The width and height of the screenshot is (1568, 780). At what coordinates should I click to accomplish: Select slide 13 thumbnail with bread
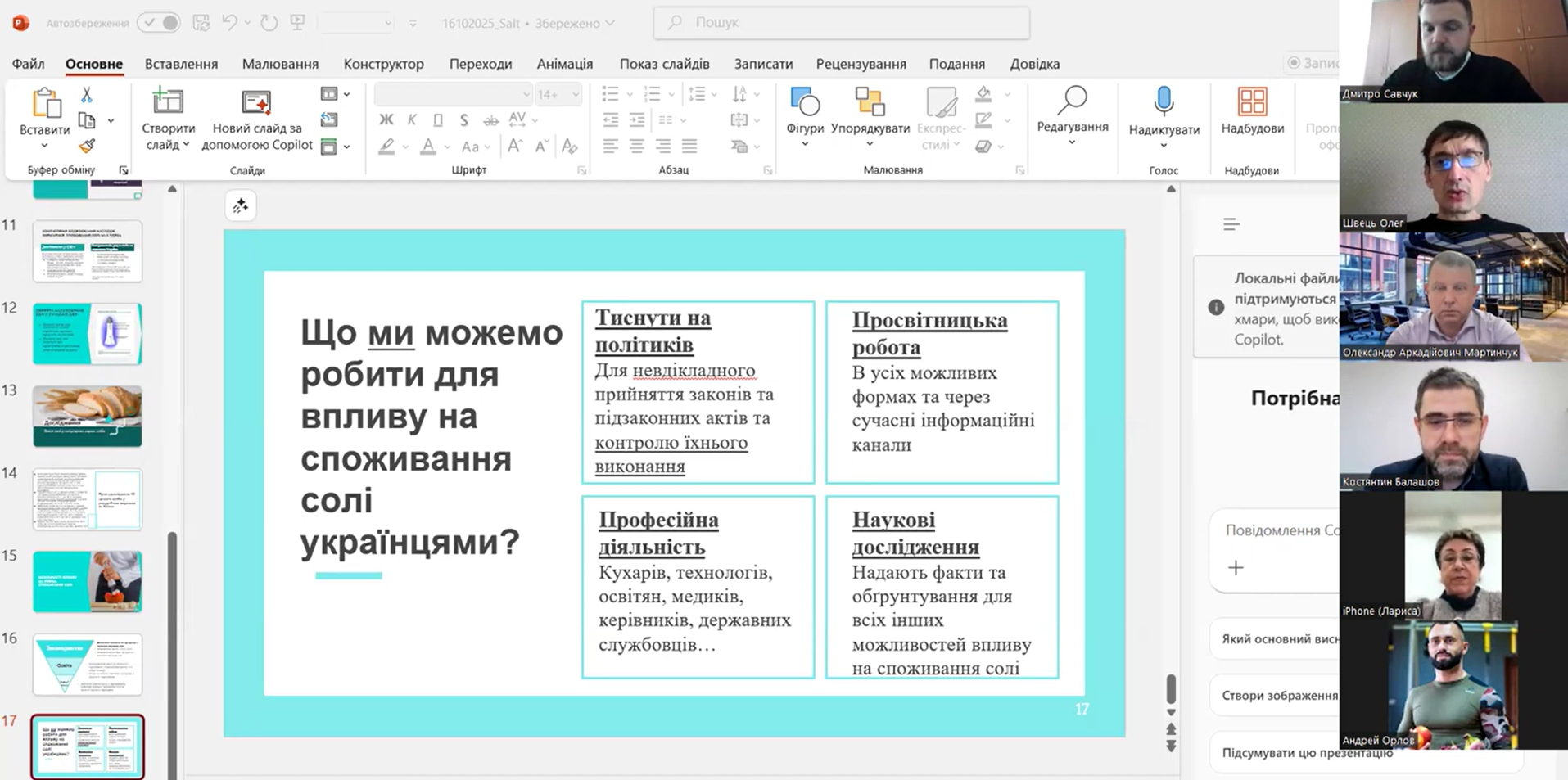(88, 417)
